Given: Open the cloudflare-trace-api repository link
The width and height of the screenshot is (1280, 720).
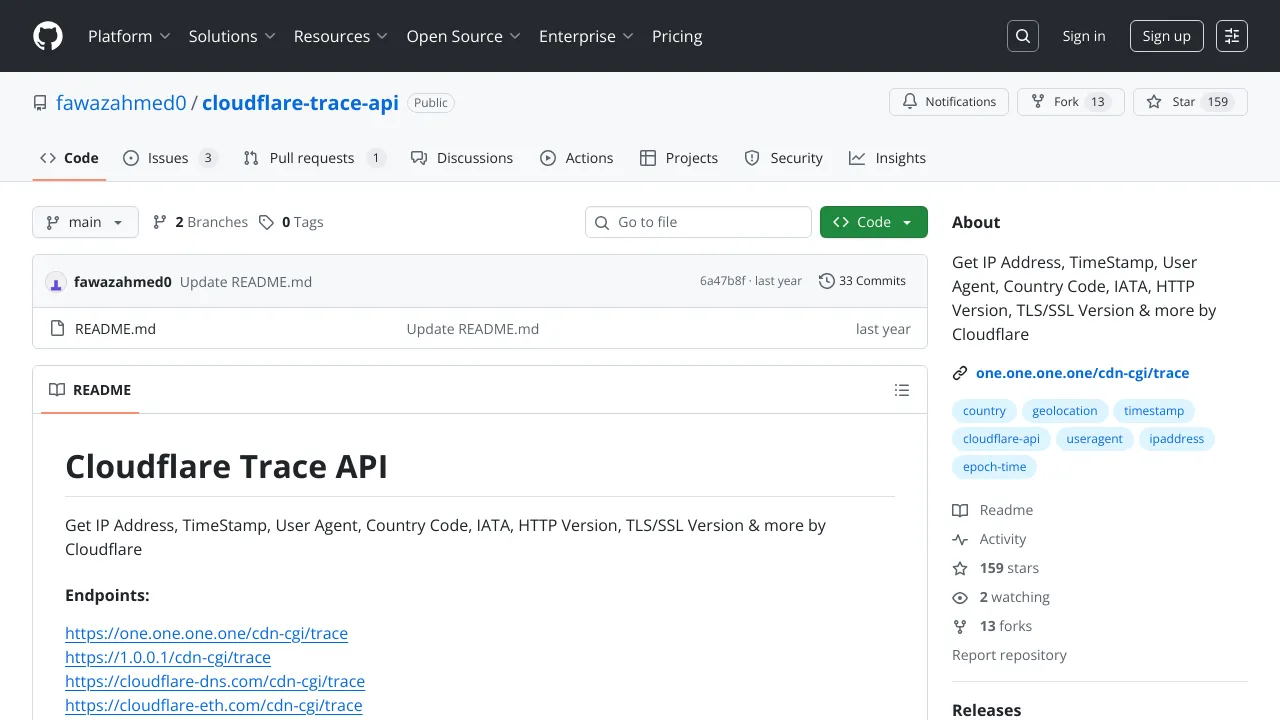Looking at the screenshot, I should pos(300,103).
